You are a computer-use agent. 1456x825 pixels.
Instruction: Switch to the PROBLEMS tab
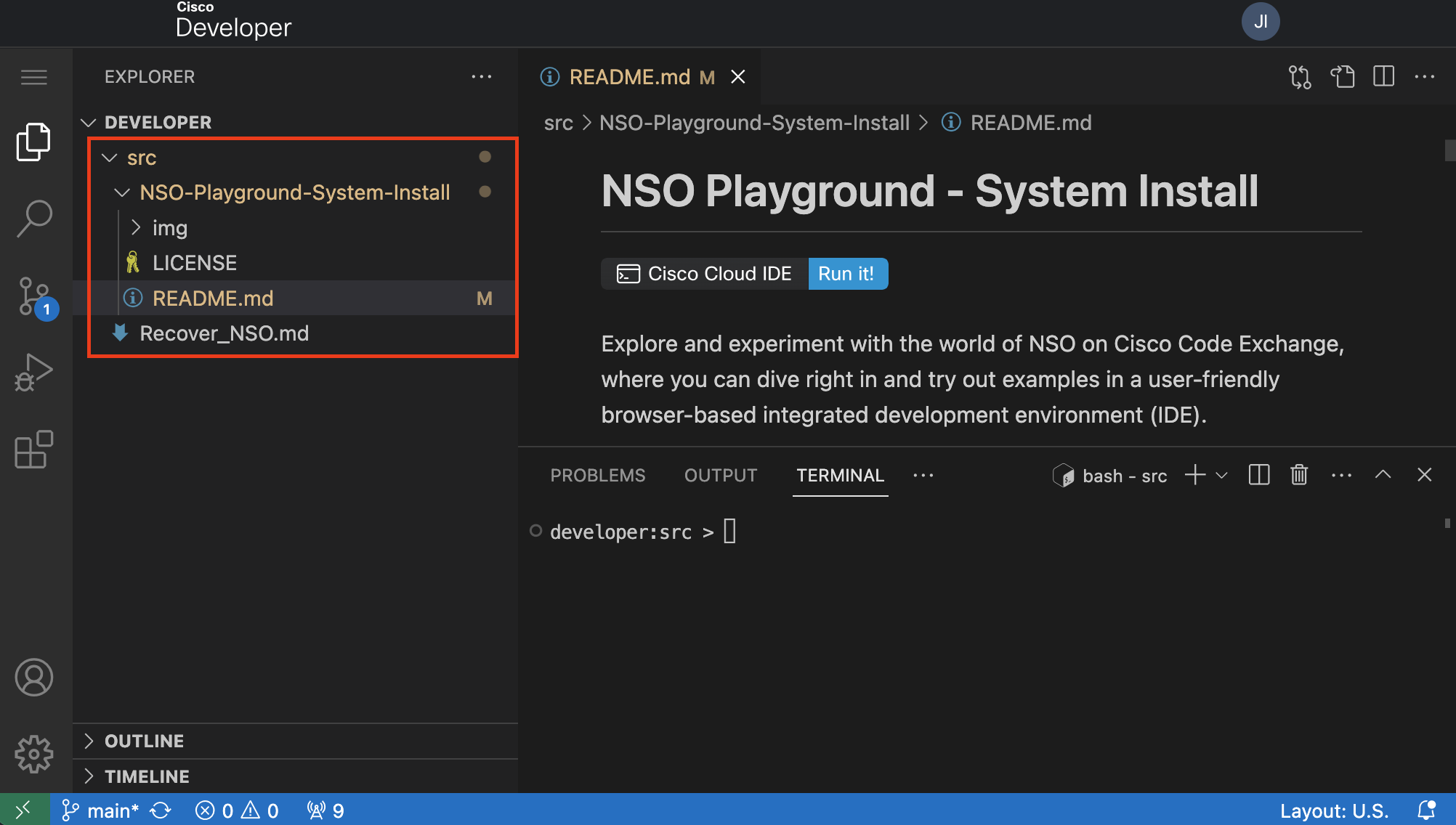(x=597, y=475)
